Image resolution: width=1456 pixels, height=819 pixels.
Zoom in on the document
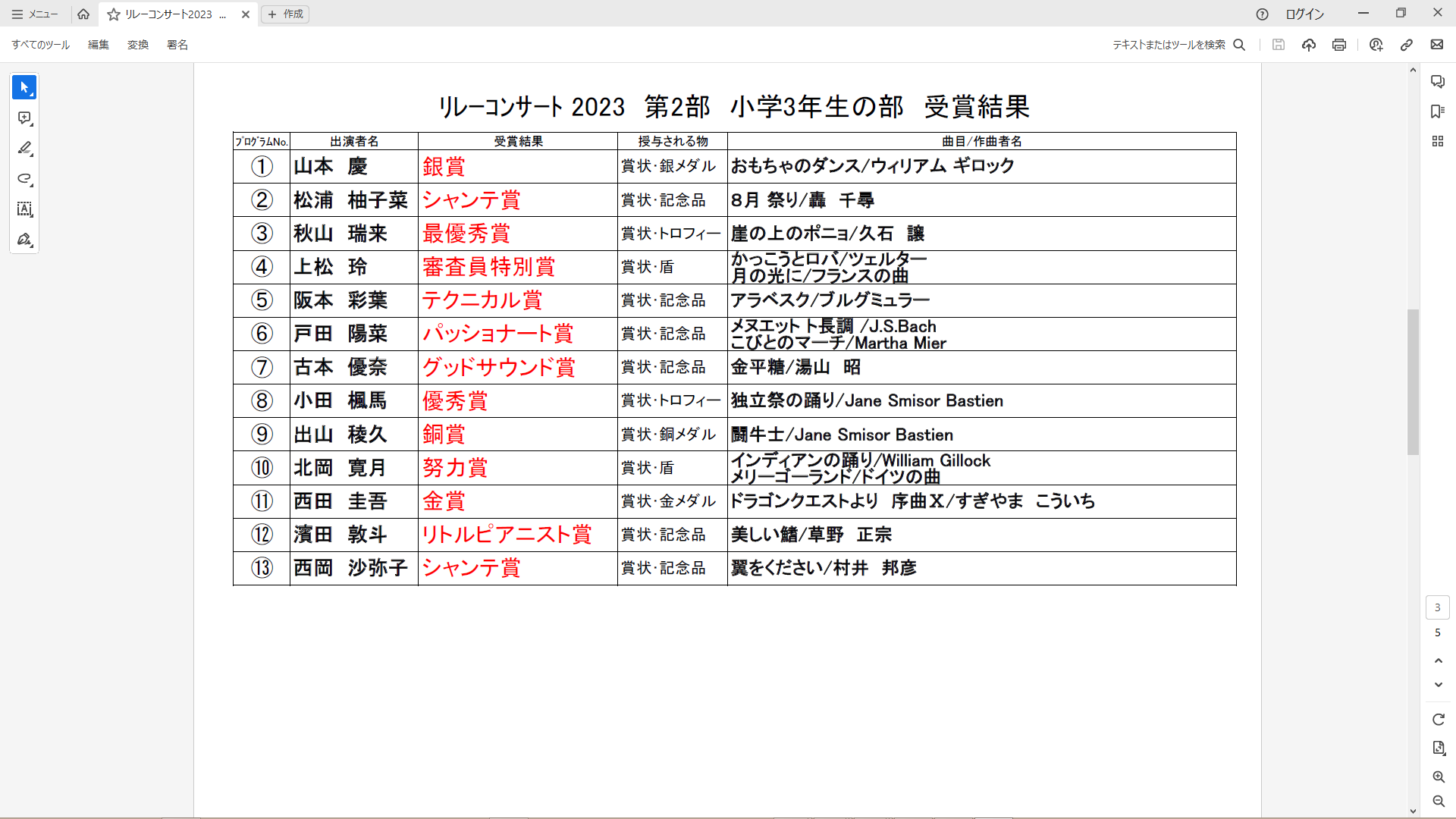pos(1439,777)
